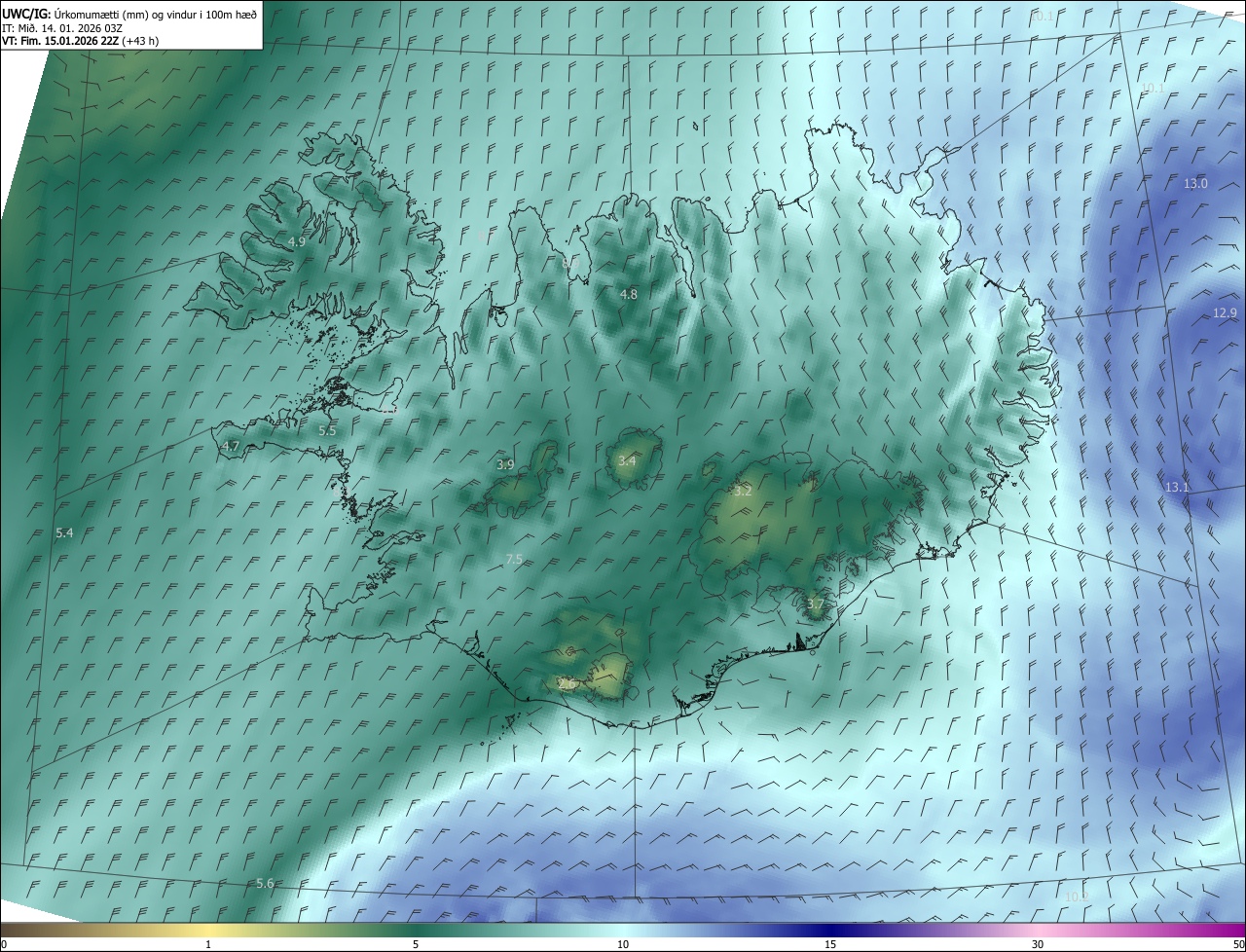This screenshot has width=1246, height=952.
Task: Click the 3.2 value label on the large glacier
Action: 743,492
